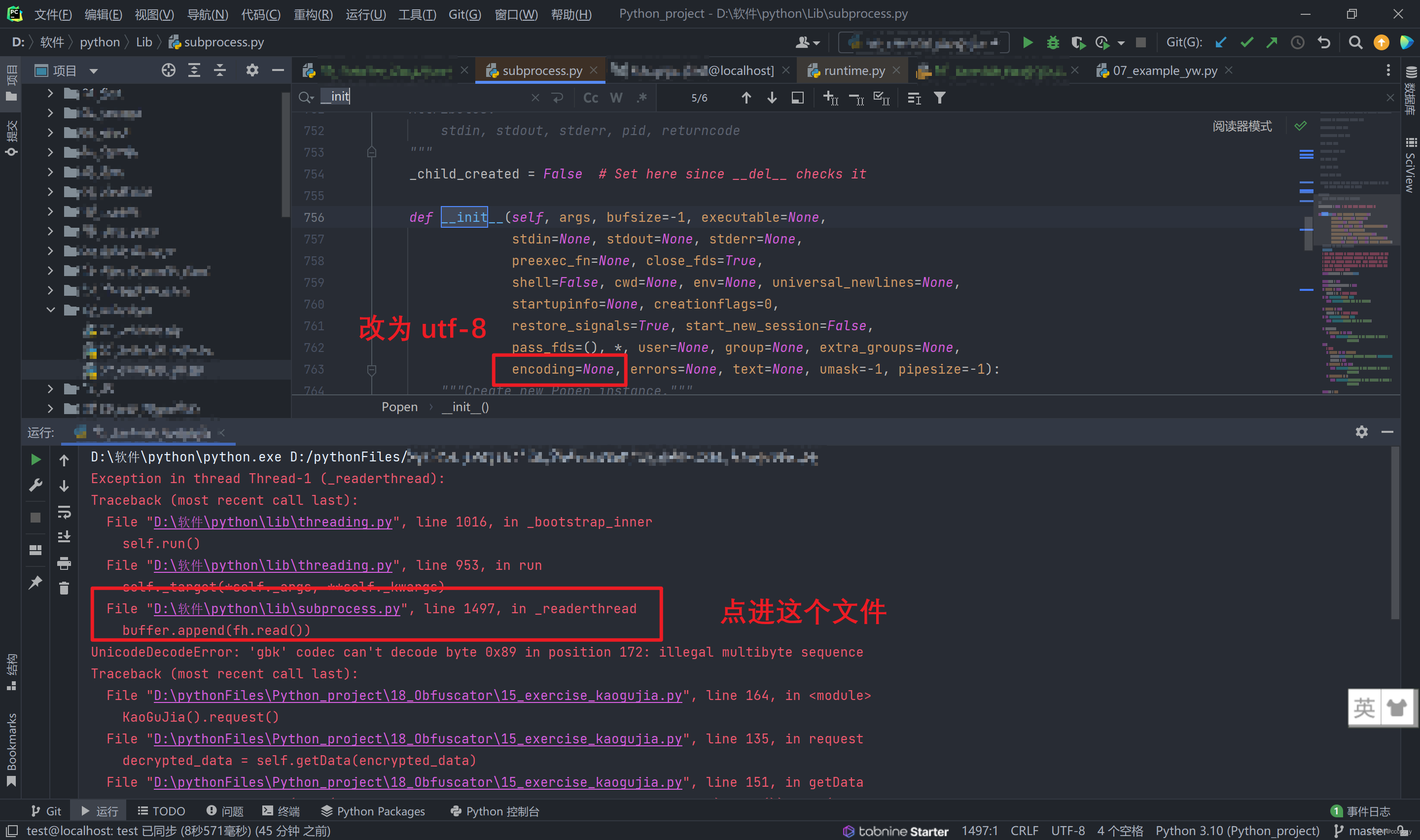Click the _init search input field

click(x=425, y=97)
